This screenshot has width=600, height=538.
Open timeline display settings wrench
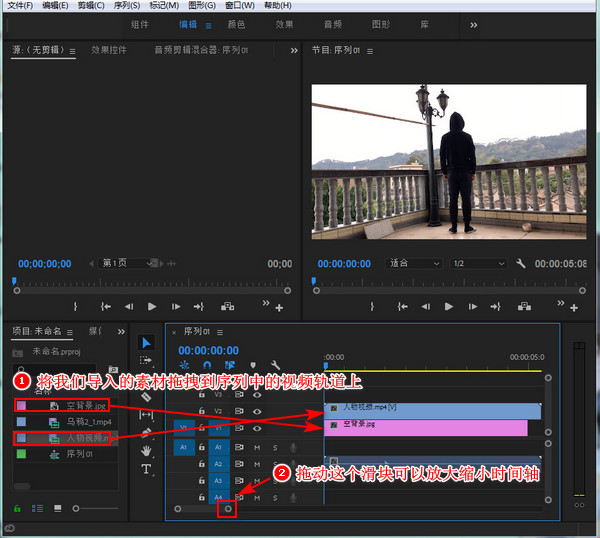point(275,365)
